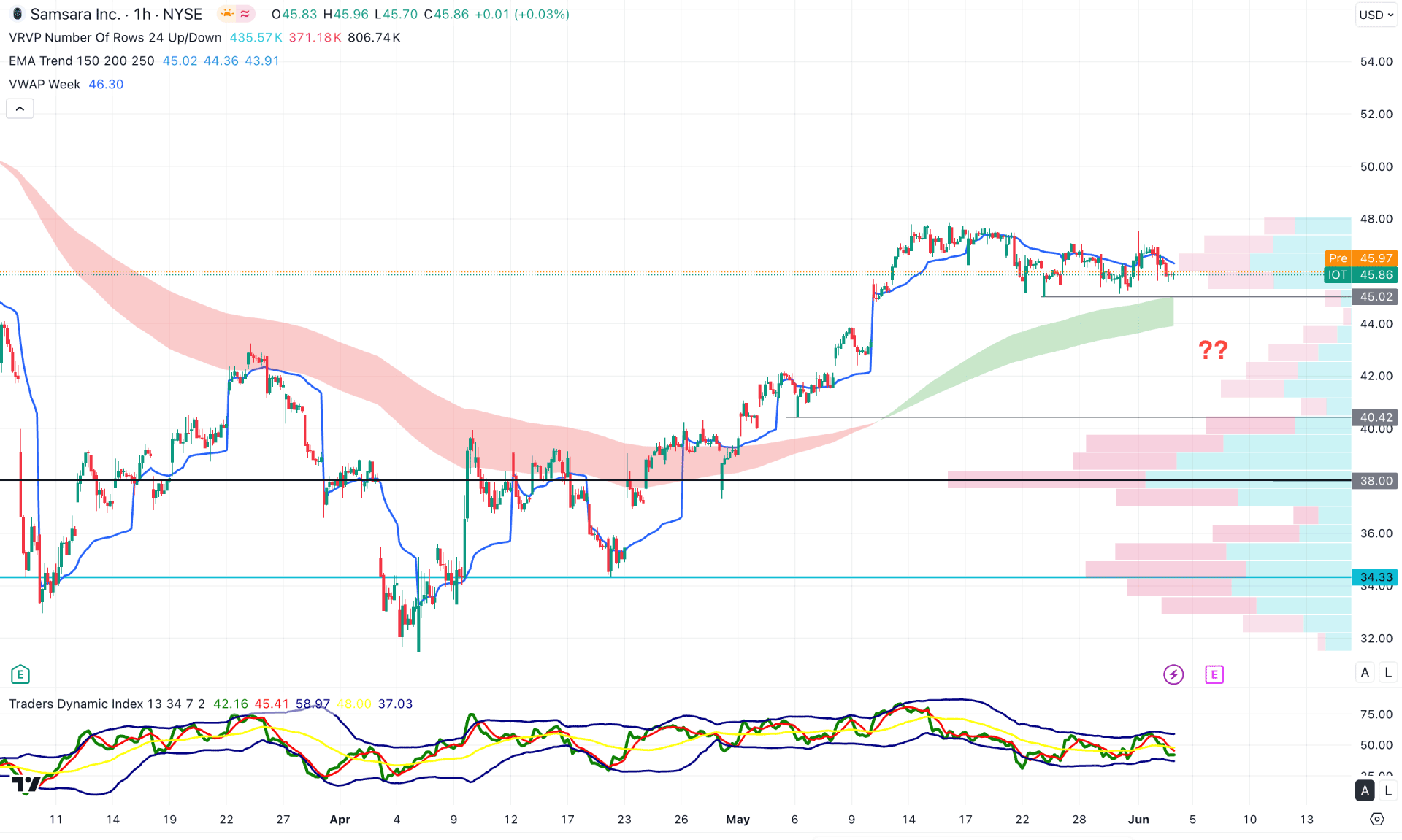Image resolution: width=1402 pixels, height=840 pixels.
Task: Click the 1h interval label
Action: click(142, 14)
